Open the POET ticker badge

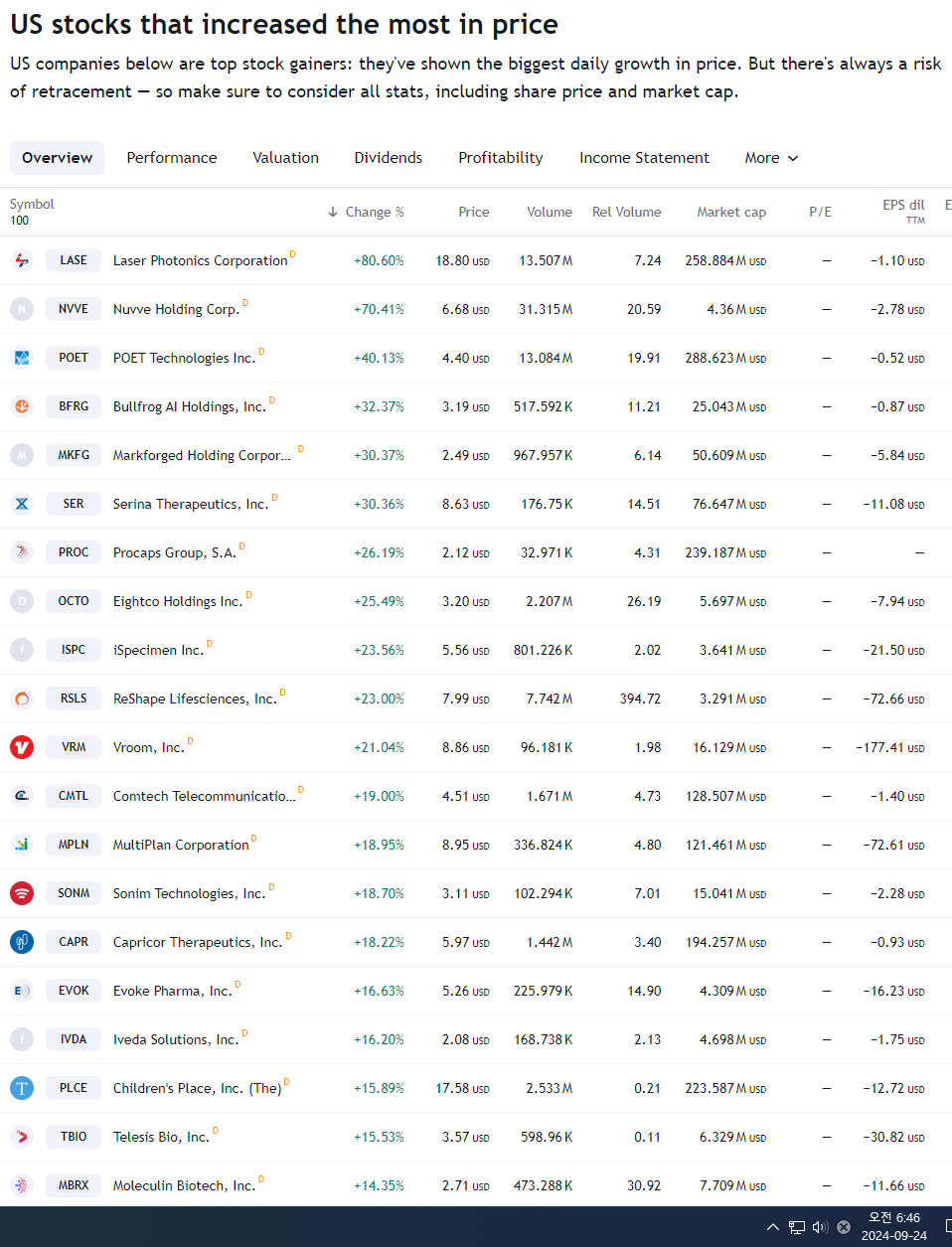tap(74, 358)
